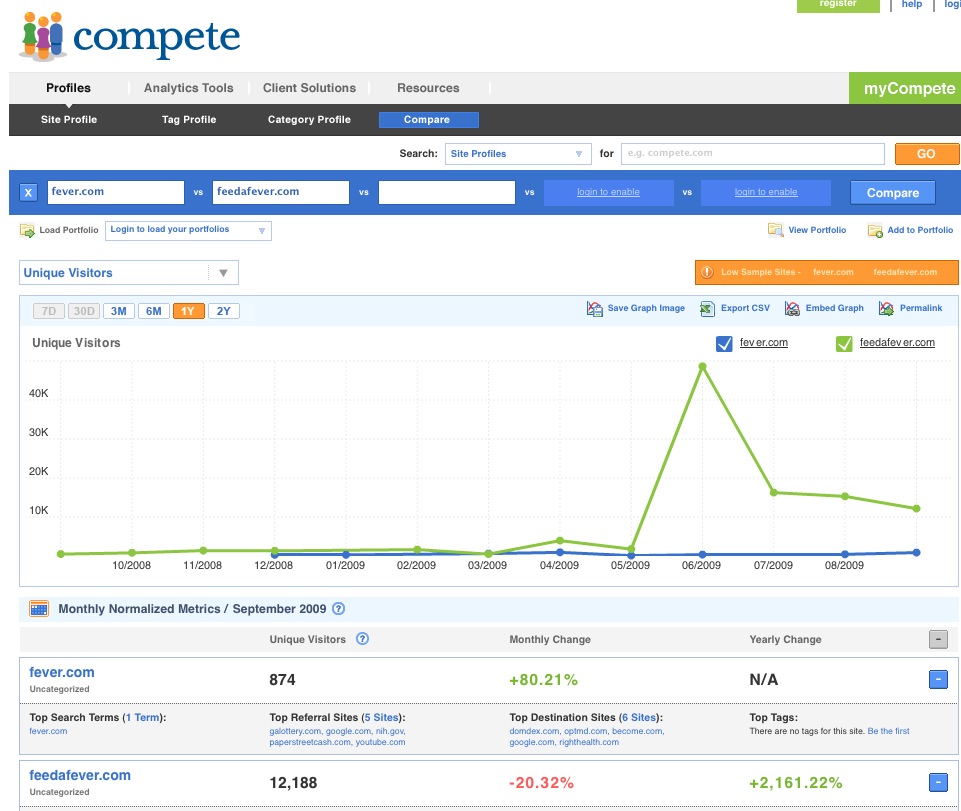Click the fever.com compare input field
Screen dimensions: 961x811
pyautogui.click(x=115, y=192)
